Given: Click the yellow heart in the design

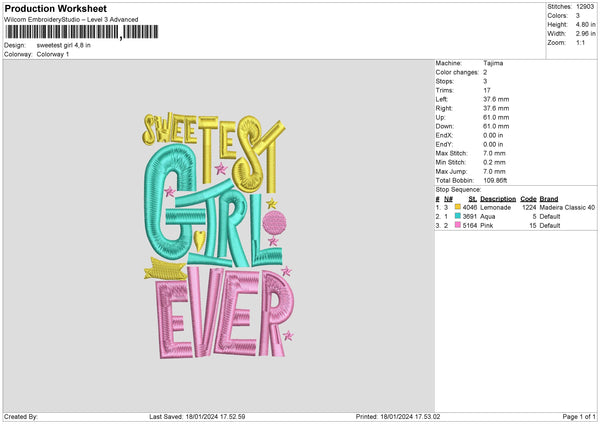Looking at the screenshot, I should [200, 240].
